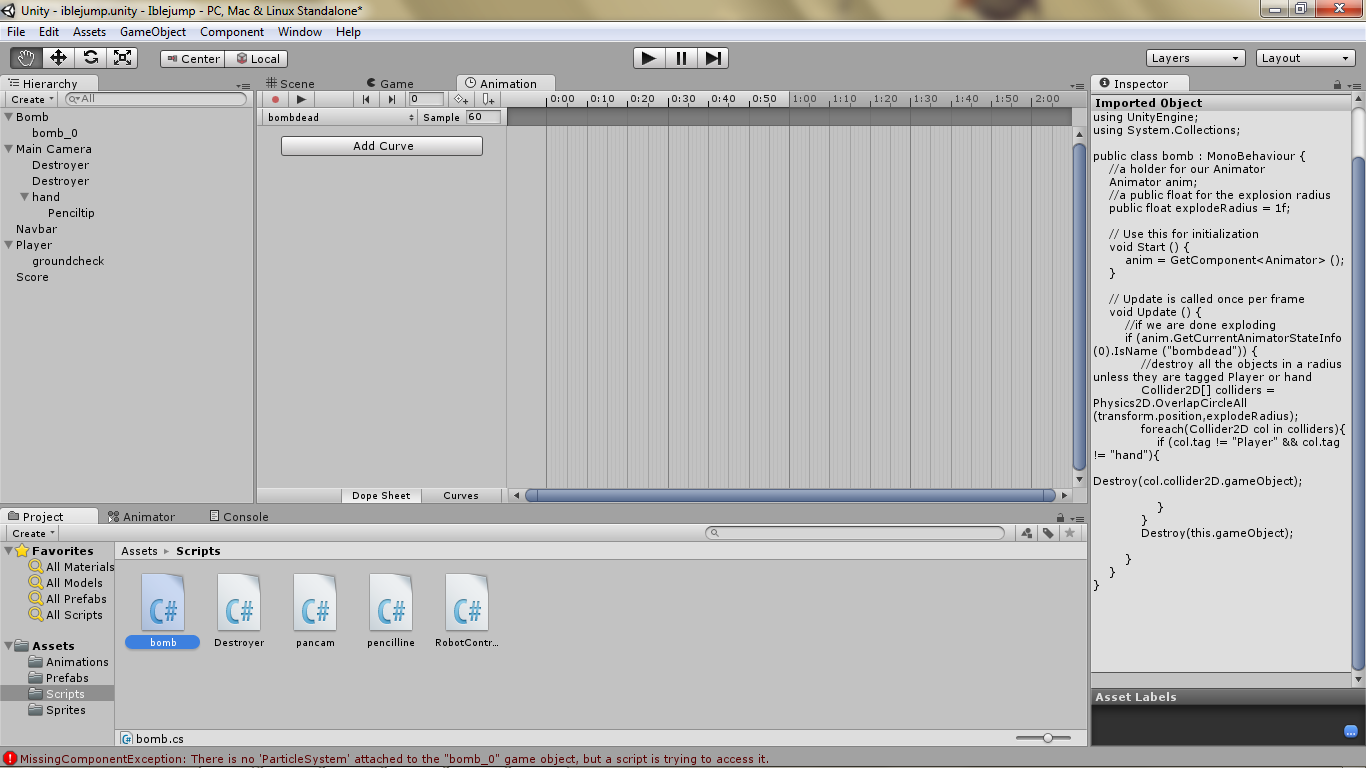Advance one frame with Step button

point(712,58)
